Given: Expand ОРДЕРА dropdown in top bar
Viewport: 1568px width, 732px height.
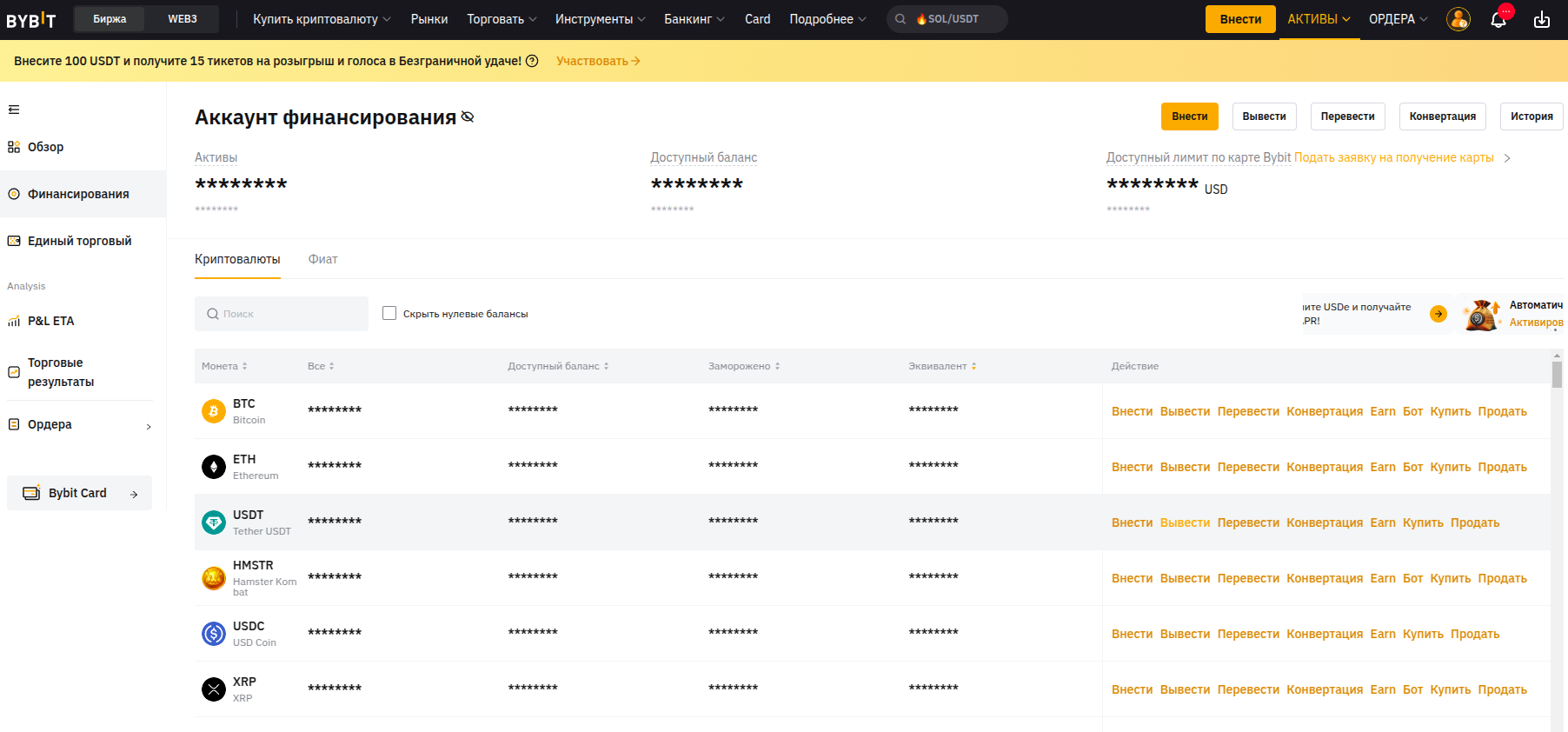Looking at the screenshot, I should click(x=1398, y=19).
